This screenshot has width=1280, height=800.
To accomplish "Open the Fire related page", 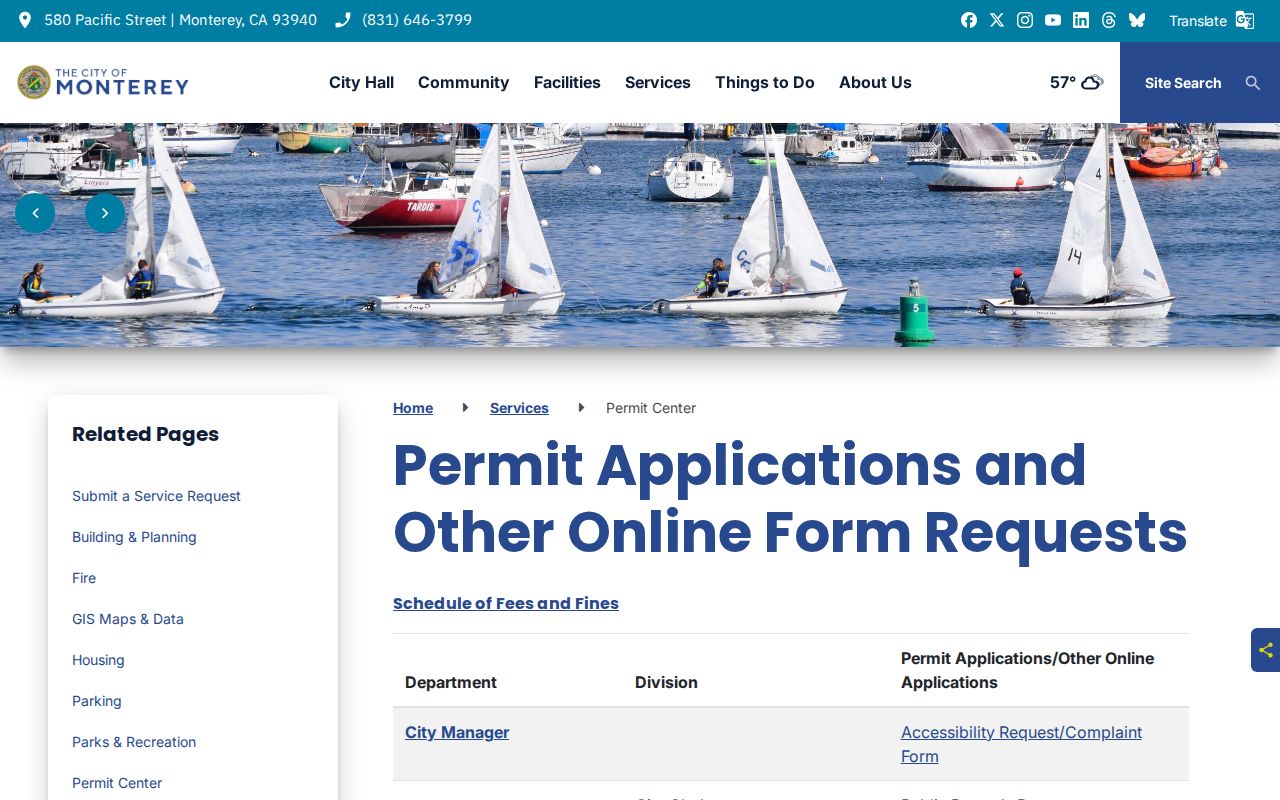I will tap(84, 578).
